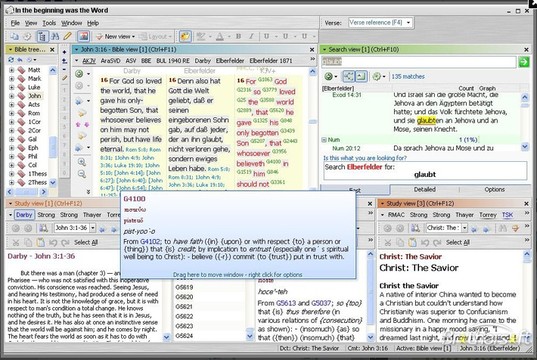
Task: Open the Tools menu
Action: (49, 23)
